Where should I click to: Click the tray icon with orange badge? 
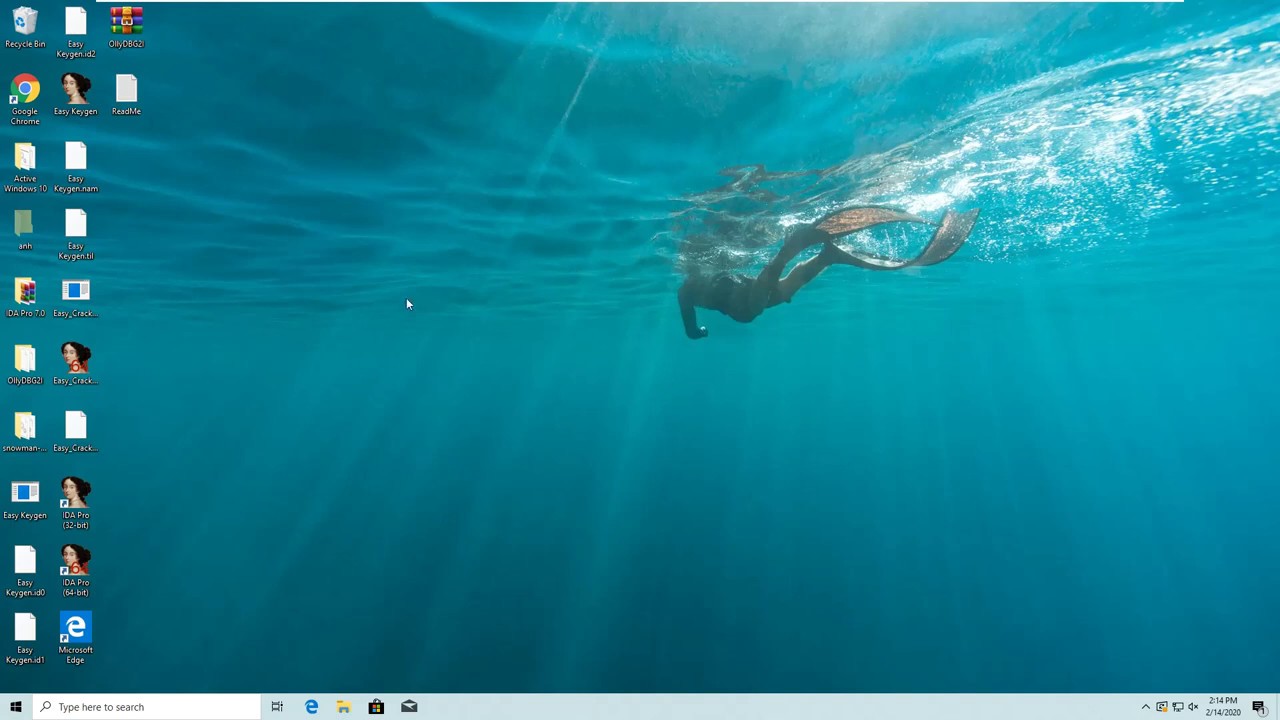[x=1162, y=707]
